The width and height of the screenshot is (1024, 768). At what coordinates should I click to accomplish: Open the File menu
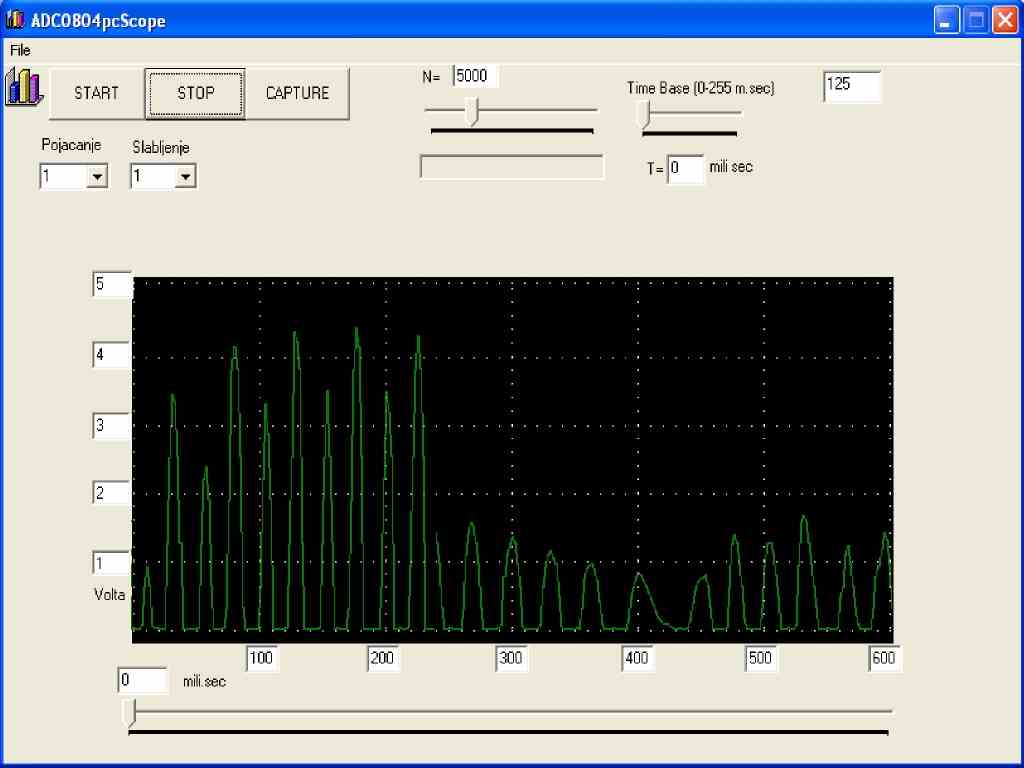click(20, 50)
